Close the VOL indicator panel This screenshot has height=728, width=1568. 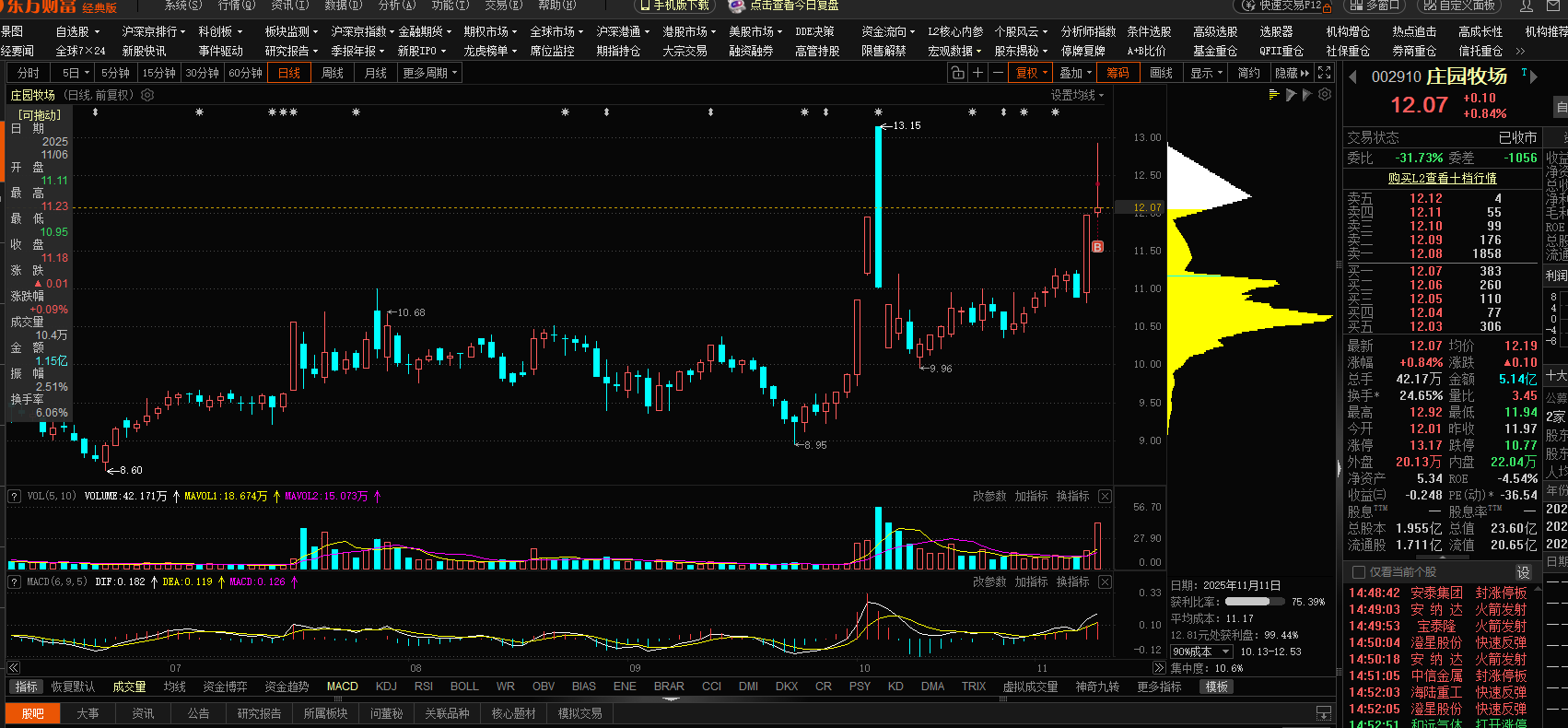(x=1105, y=496)
